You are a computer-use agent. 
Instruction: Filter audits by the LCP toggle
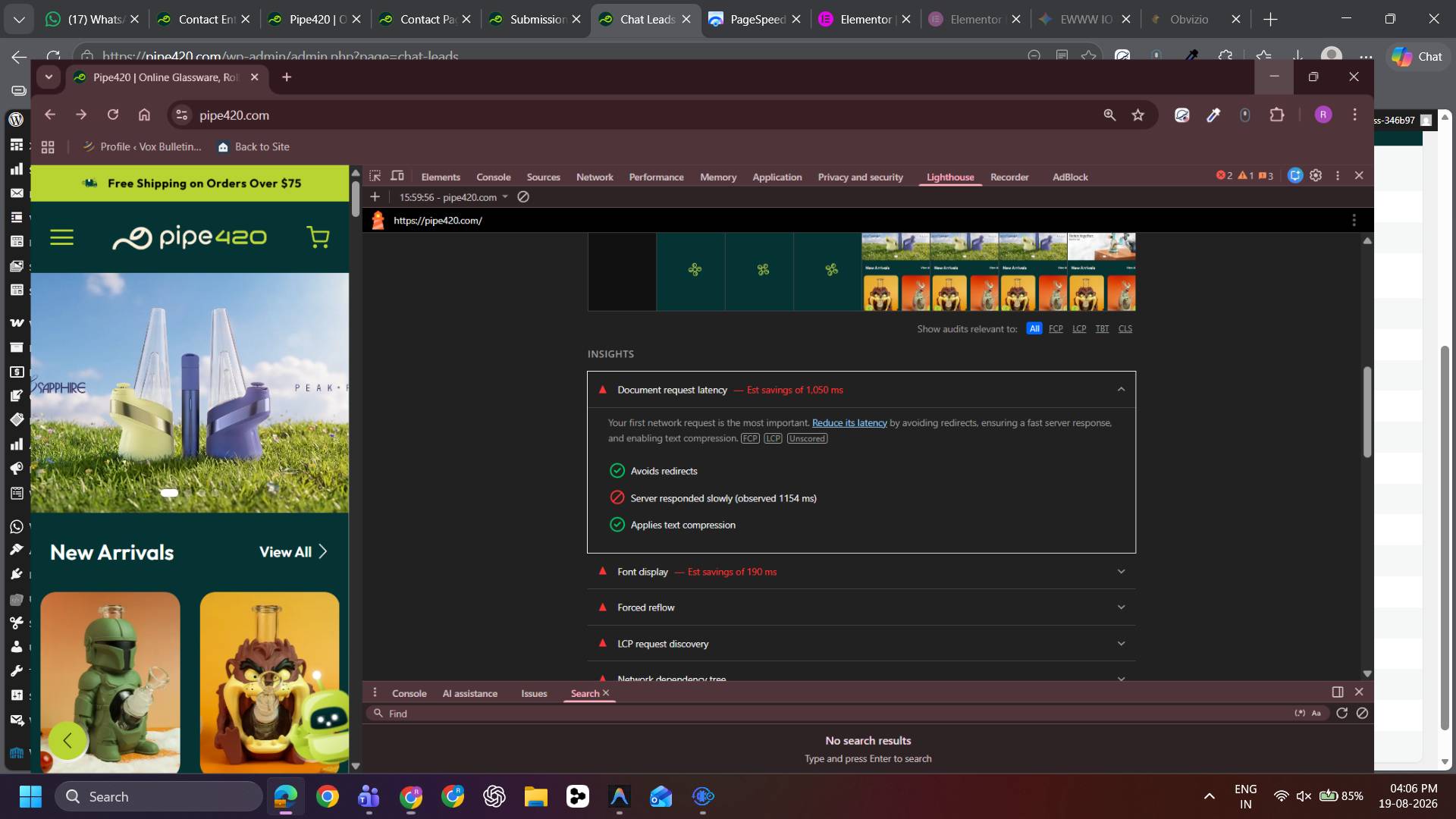[x=1079, y=329]
